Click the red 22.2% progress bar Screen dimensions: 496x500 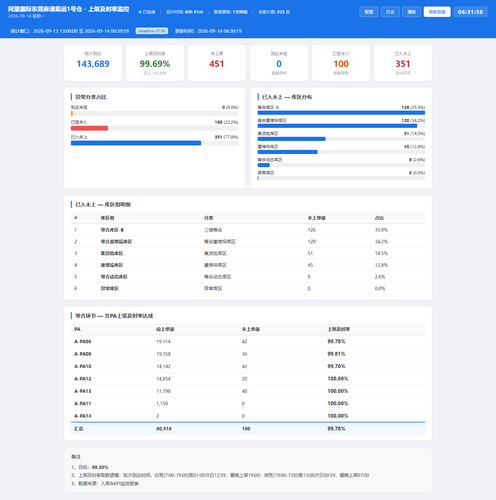pyautogui.click(x=89, y=128)
